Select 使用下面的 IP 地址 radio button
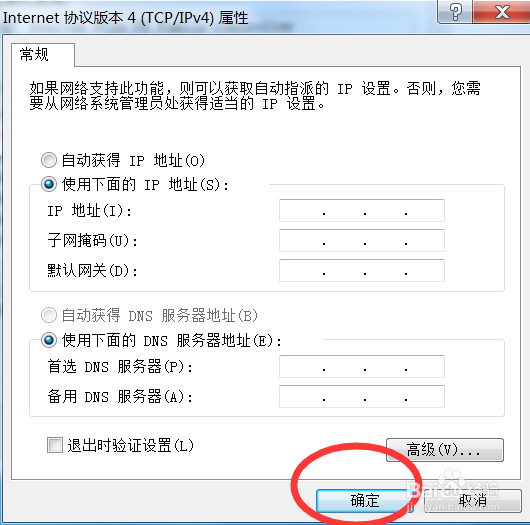Screen dimensions: 530x525 click(x=49, y=185)
